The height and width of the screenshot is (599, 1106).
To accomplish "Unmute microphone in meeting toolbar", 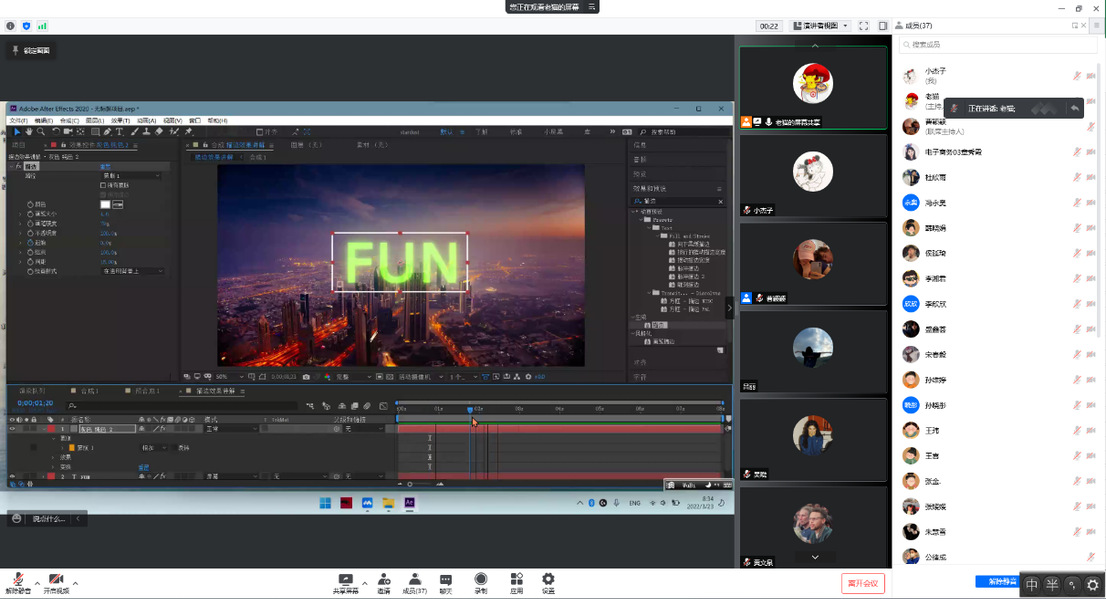I will (x=17, y=579).
